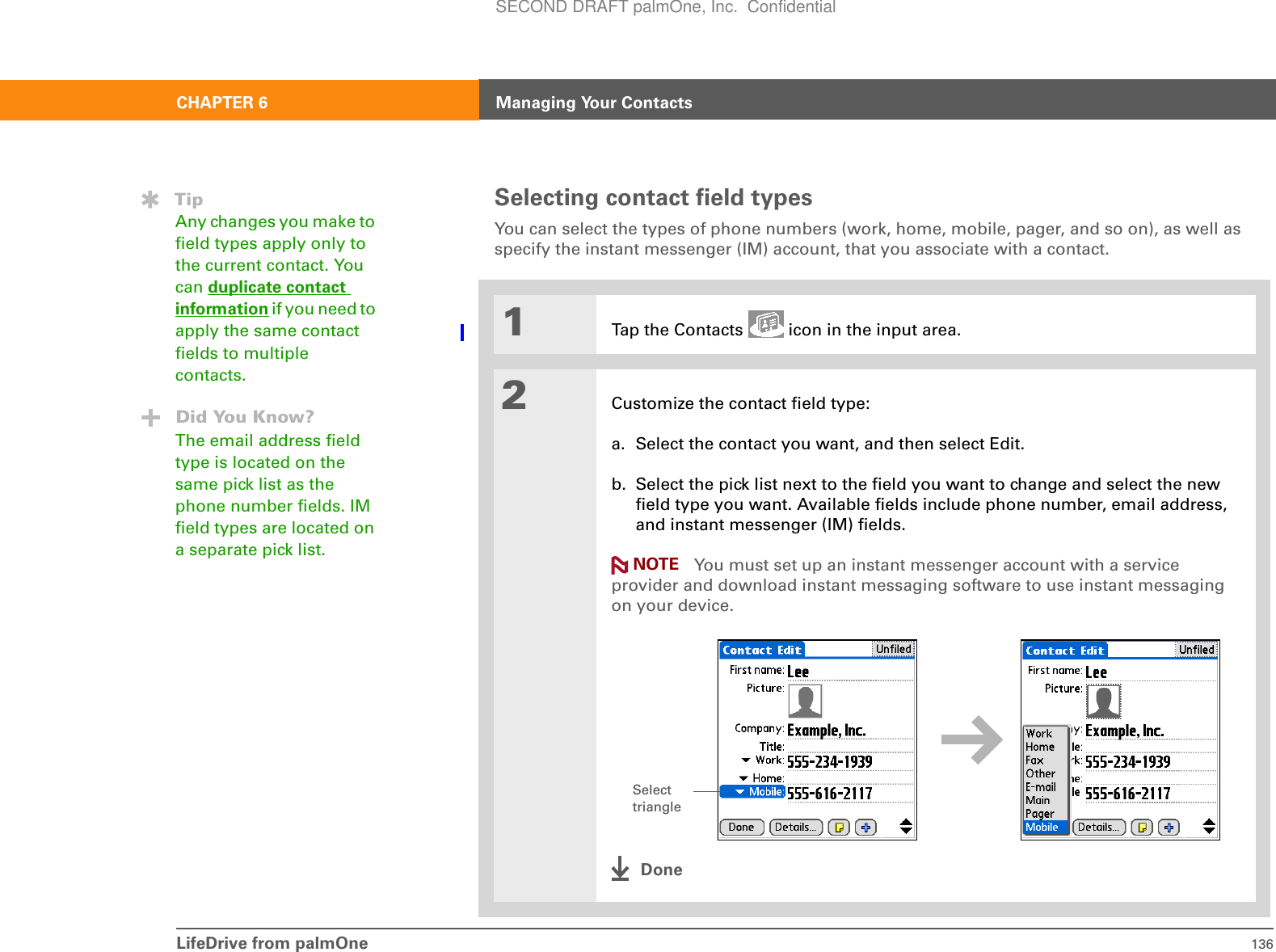The height and width of the screenshot is (952, 1276).
Task: Tap the First name field Lee in left screen
Action: (x=849, y=672)
